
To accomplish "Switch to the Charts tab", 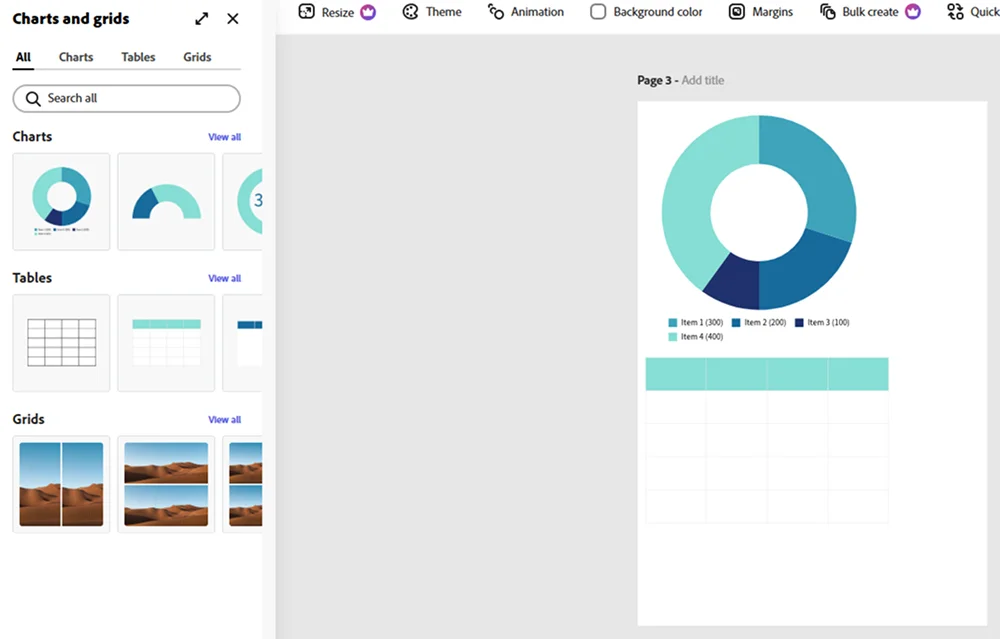I will (76, 57).
